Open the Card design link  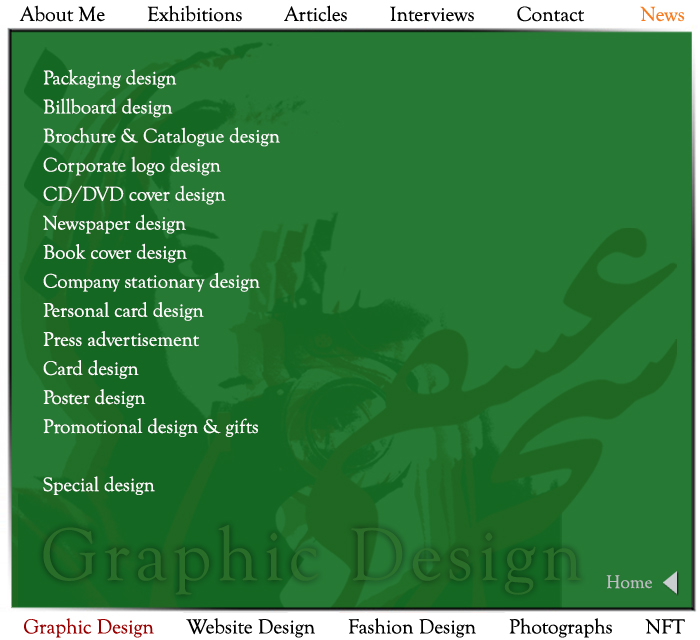pyautogui.click(x=91, y=369)
